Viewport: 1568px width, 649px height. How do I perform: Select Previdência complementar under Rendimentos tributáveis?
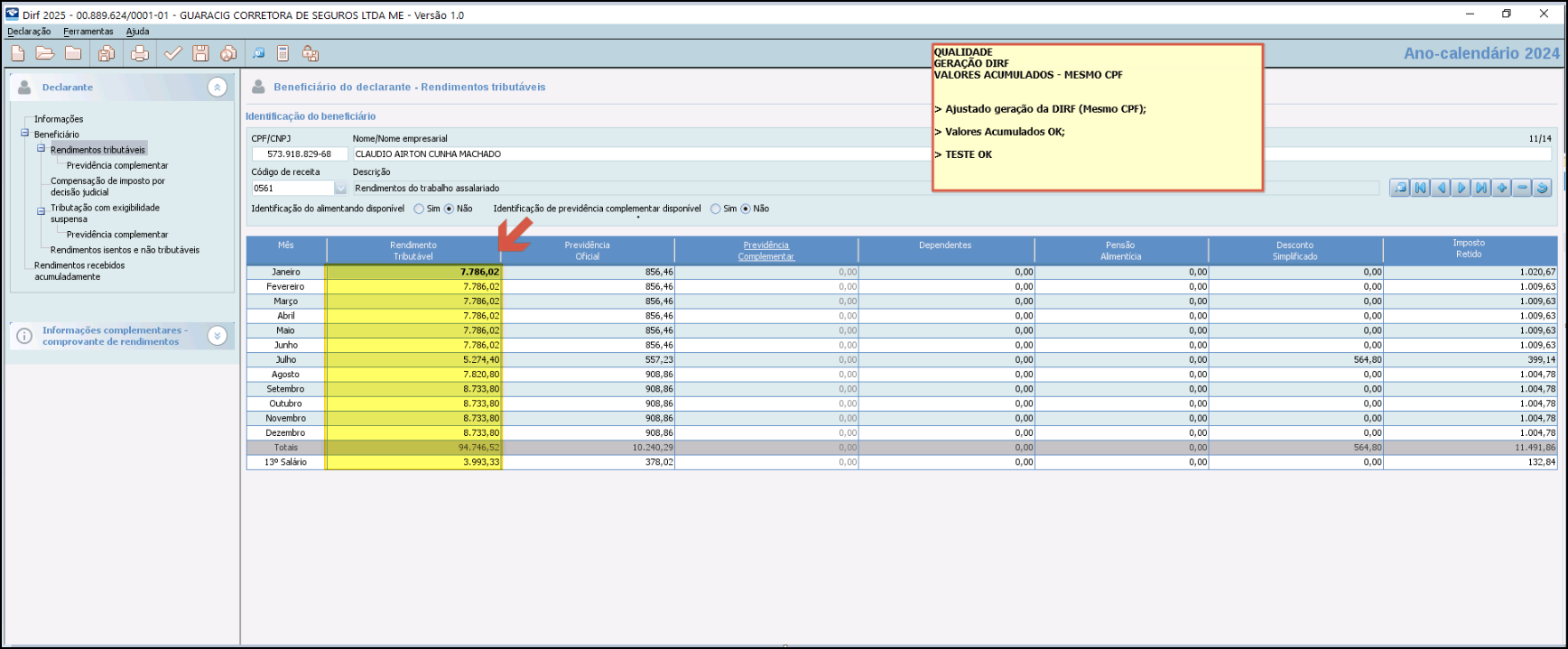click(117, 165)
